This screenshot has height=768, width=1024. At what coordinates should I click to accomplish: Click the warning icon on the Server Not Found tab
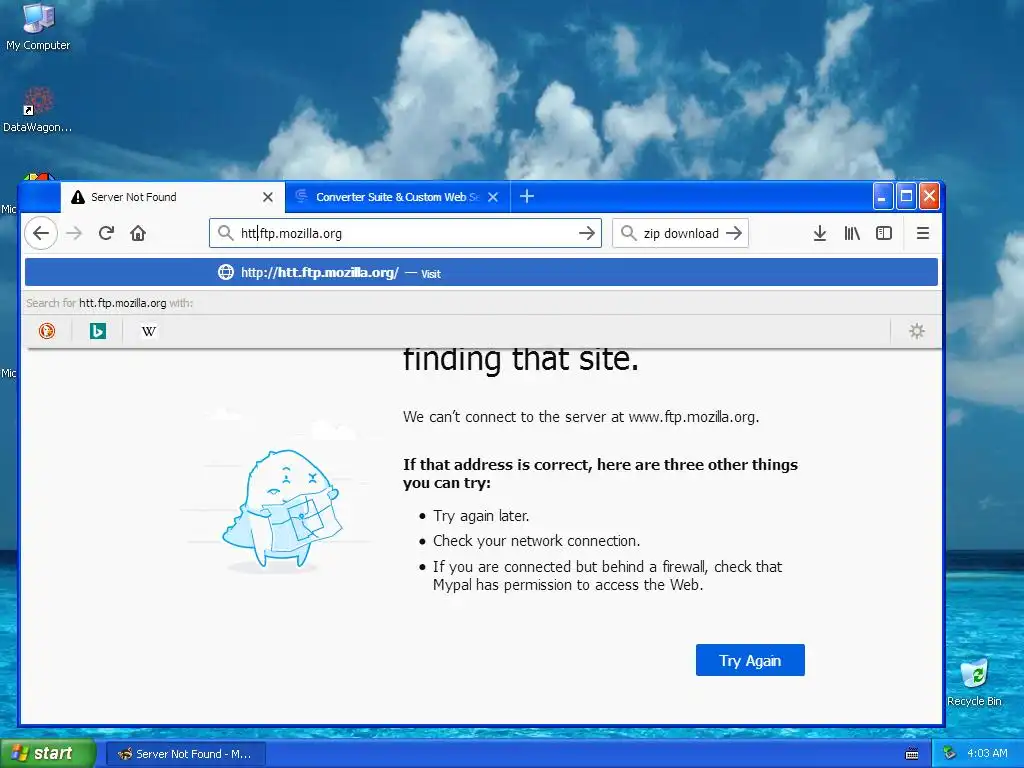pos(78,197)
